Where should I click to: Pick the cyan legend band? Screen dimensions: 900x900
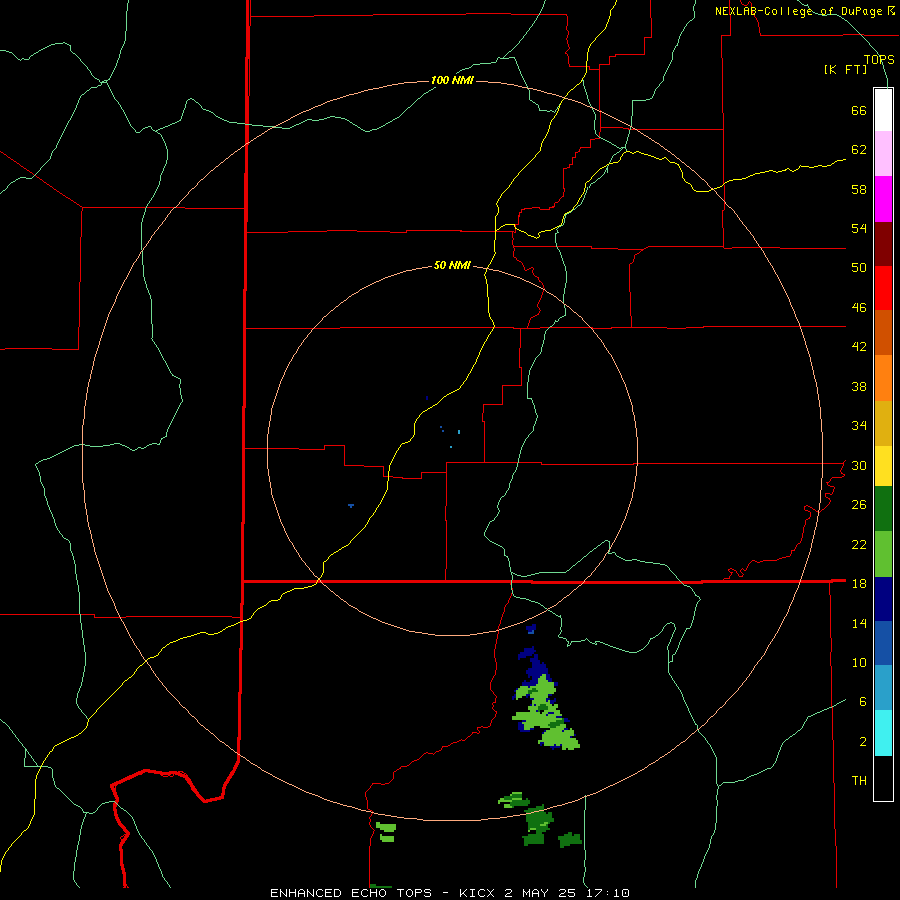point(883,733)
